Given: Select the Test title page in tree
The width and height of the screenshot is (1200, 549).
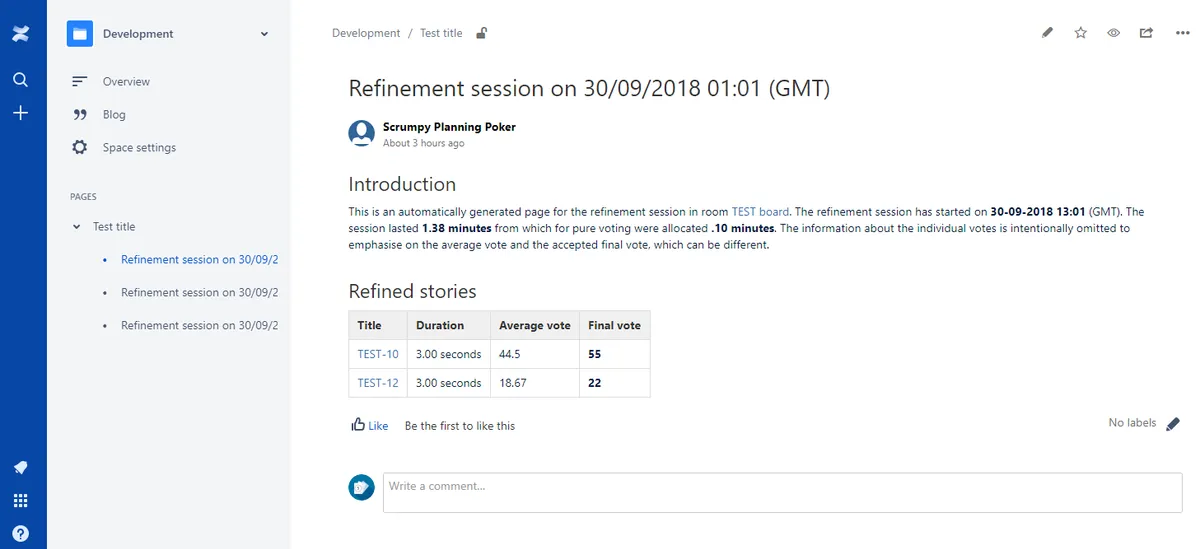Looking at the screenshot, I should pyautogui.click(x=114, y=227).
